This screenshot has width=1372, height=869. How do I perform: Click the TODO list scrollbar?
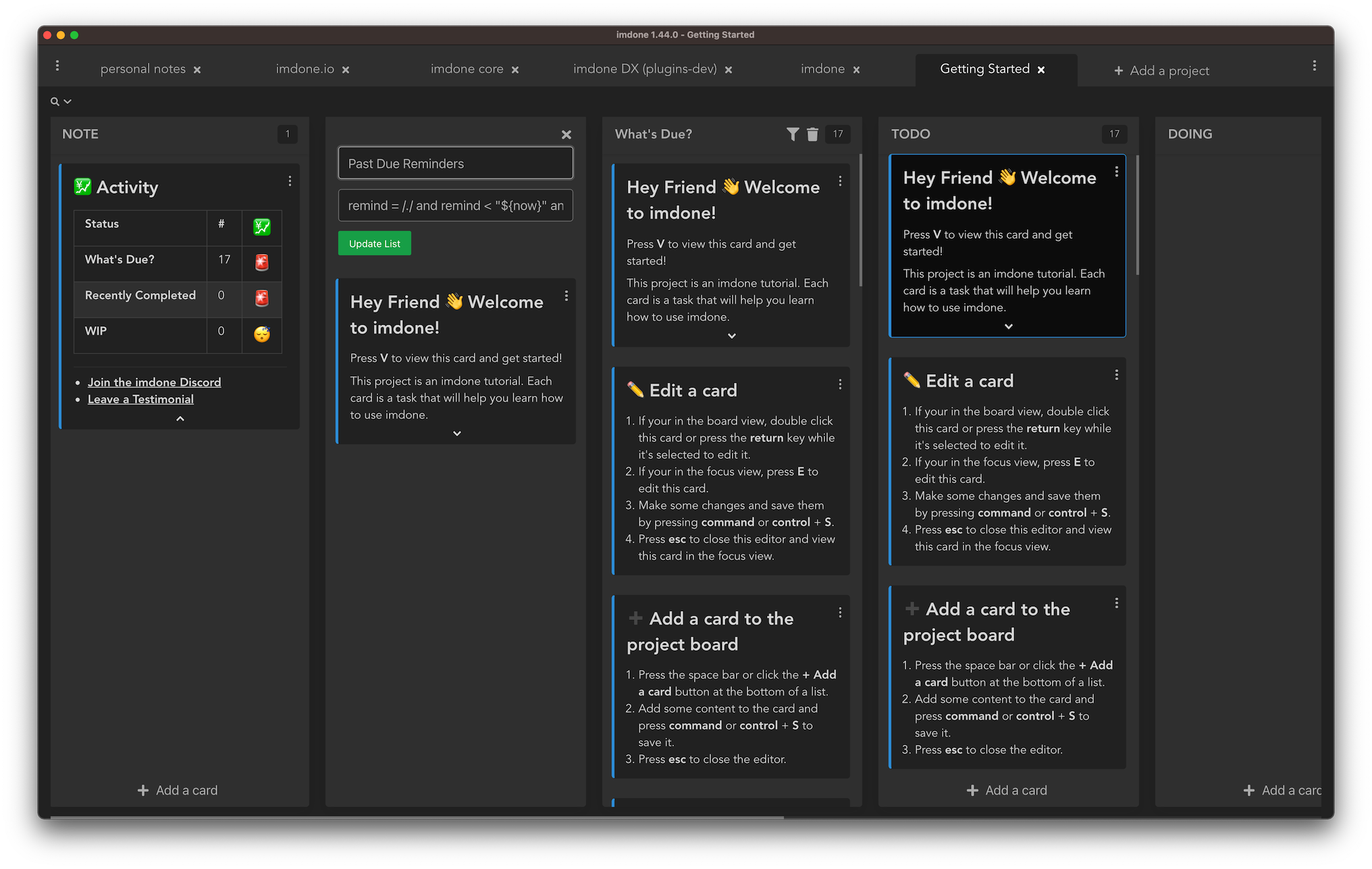[1138, 215]
